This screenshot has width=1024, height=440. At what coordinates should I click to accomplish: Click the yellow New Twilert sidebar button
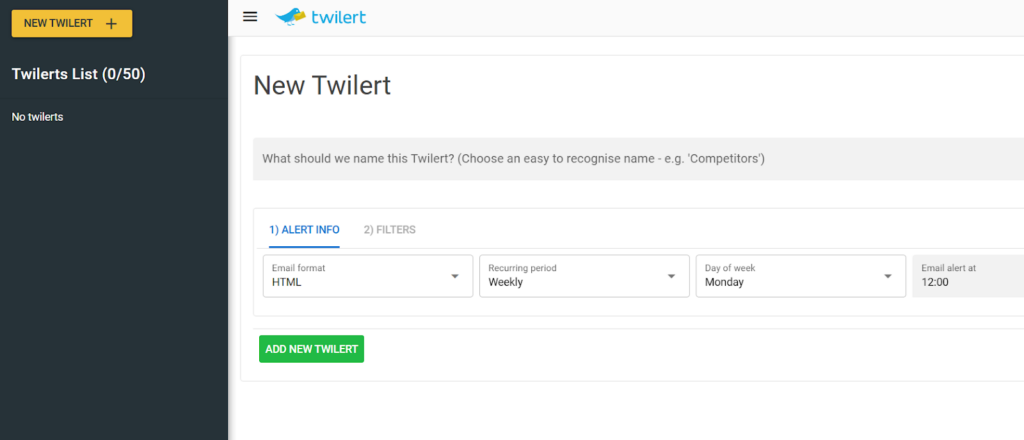point(60,24)
